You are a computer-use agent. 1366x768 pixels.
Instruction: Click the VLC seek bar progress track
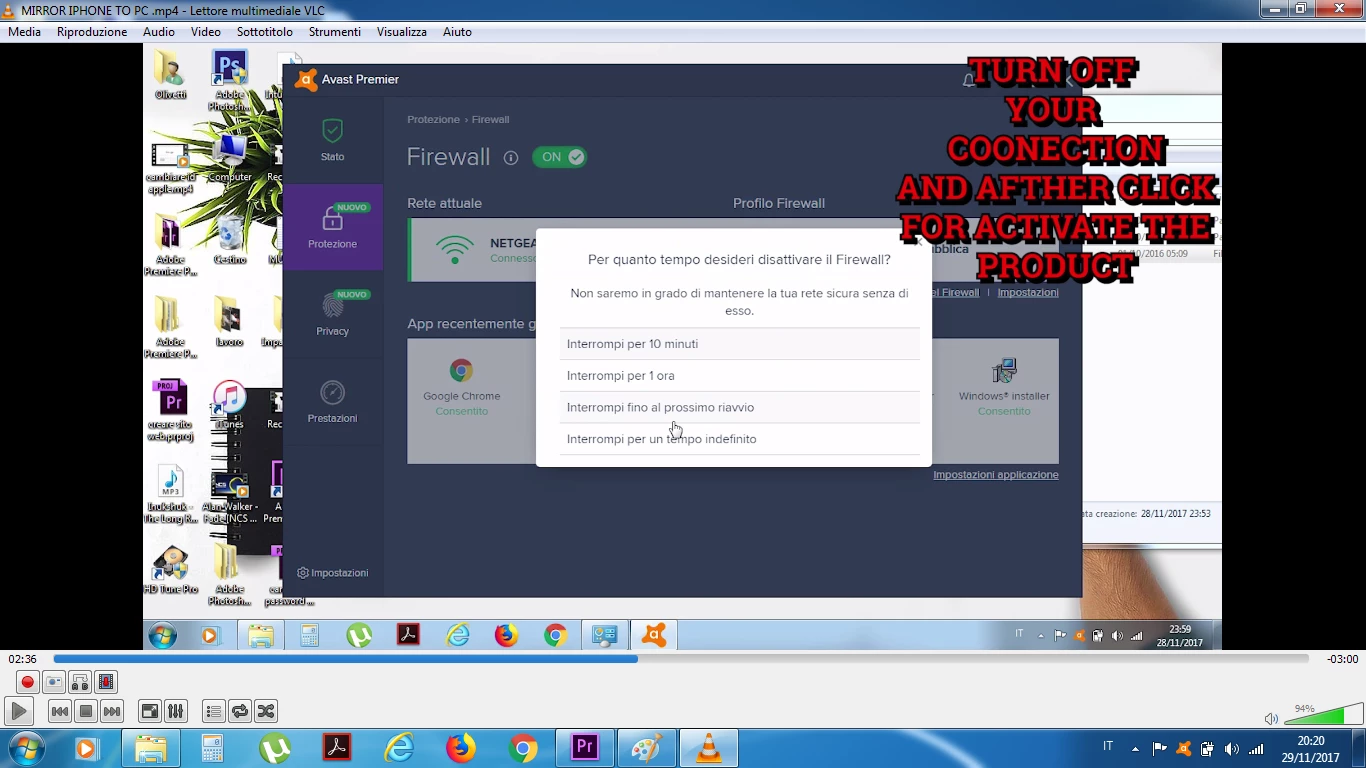(680, 659)
